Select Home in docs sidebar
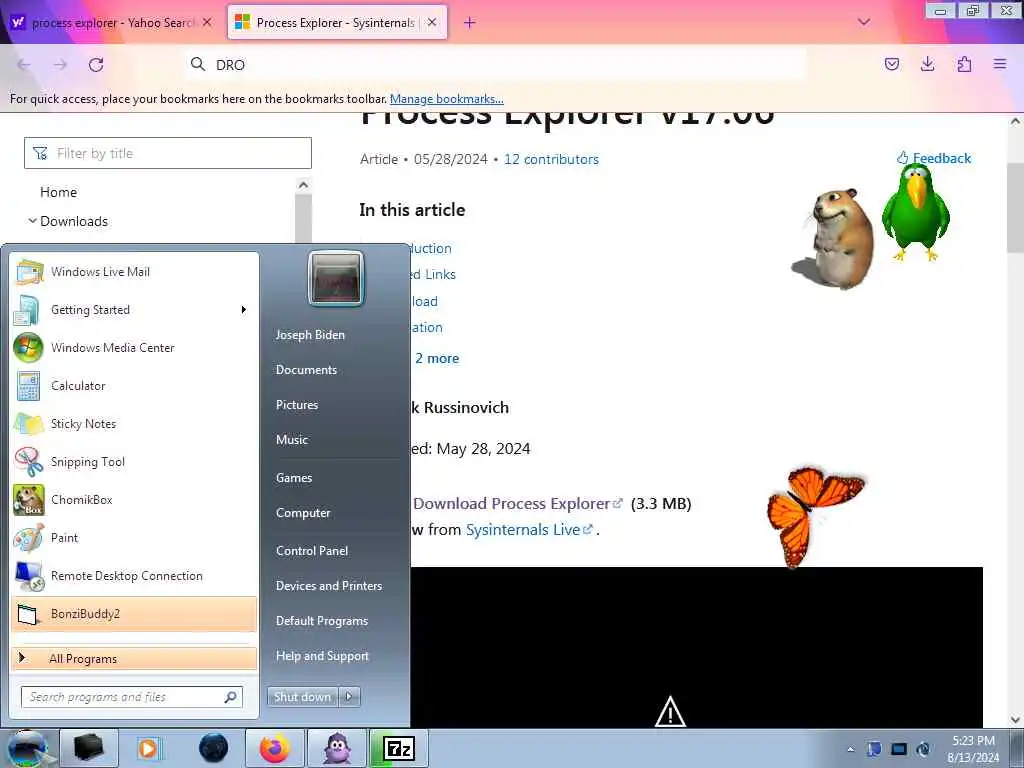The image size is (1024, 768). click(58, 192)
